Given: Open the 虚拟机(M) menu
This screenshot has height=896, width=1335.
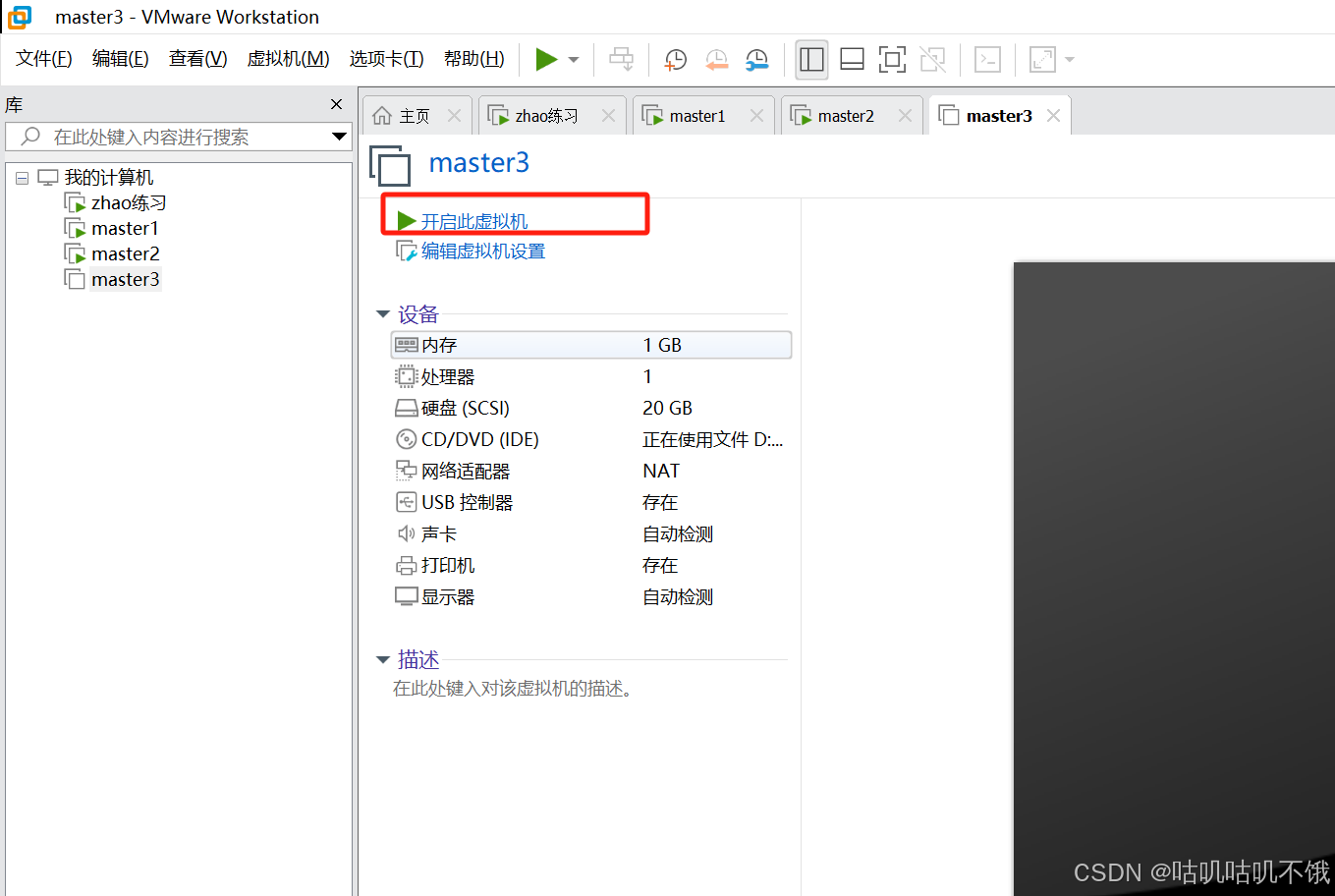Looking at the screenshot, I should [289, 59].
